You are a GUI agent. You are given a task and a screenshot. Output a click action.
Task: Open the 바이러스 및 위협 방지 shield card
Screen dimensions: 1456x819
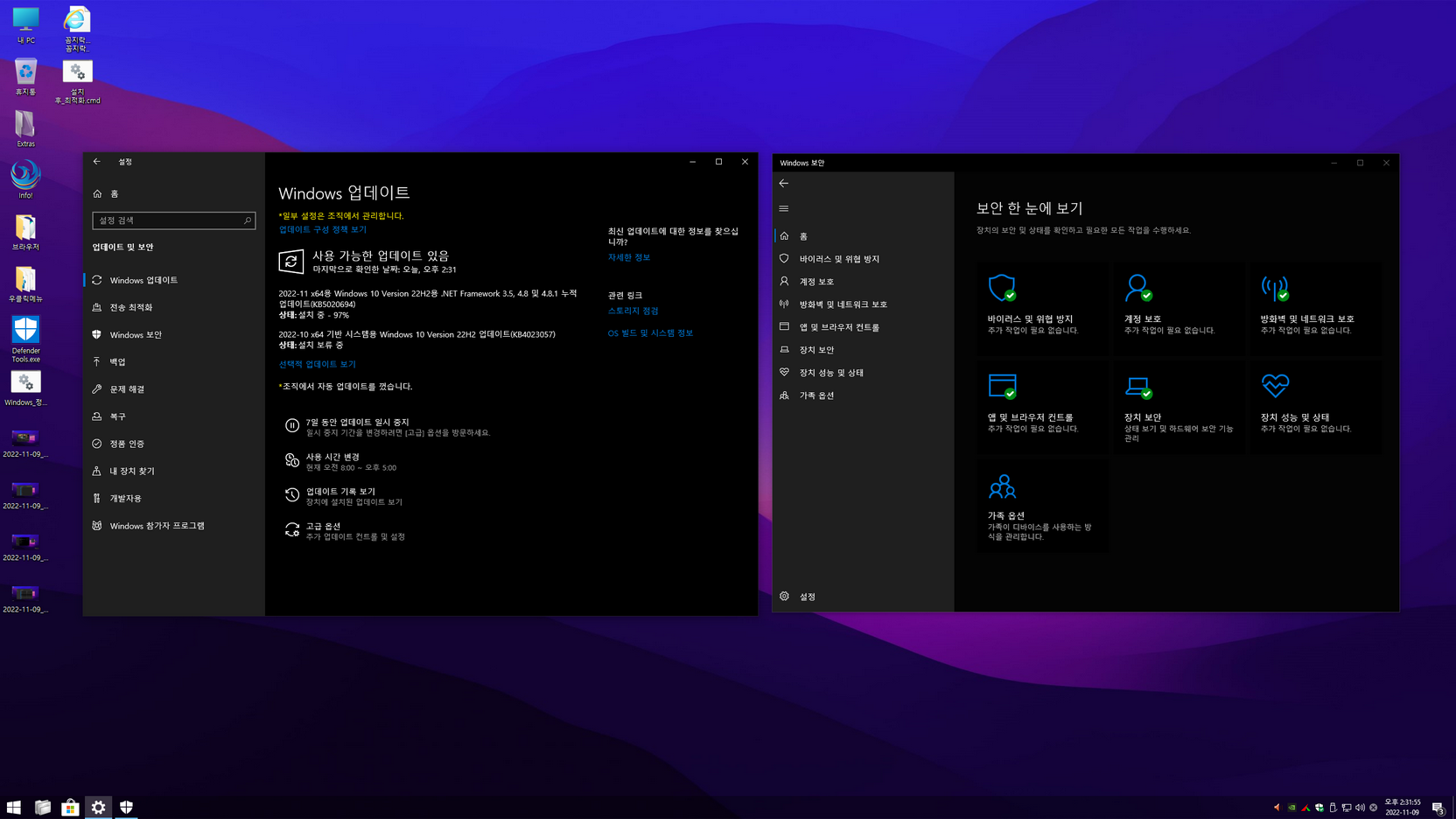coord(1042,309)
